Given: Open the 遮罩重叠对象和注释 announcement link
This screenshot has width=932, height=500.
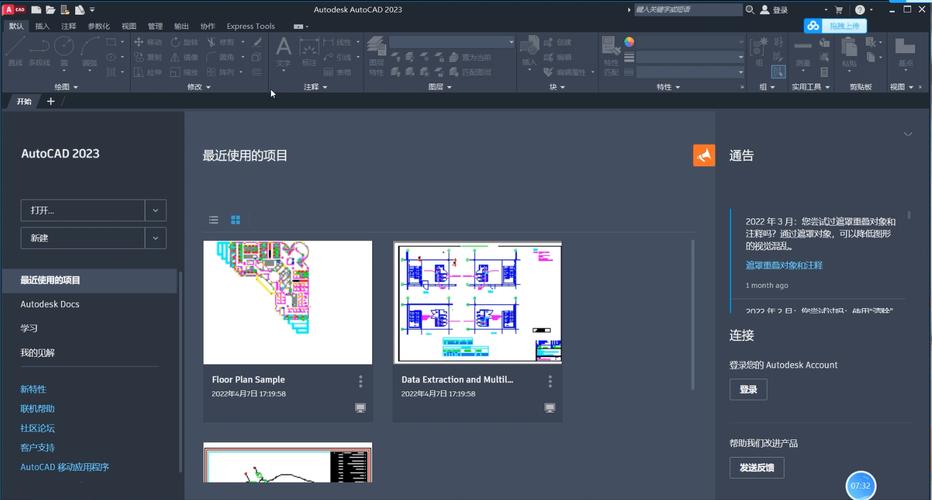Looking at the screenshot, I should coord(784,265).
